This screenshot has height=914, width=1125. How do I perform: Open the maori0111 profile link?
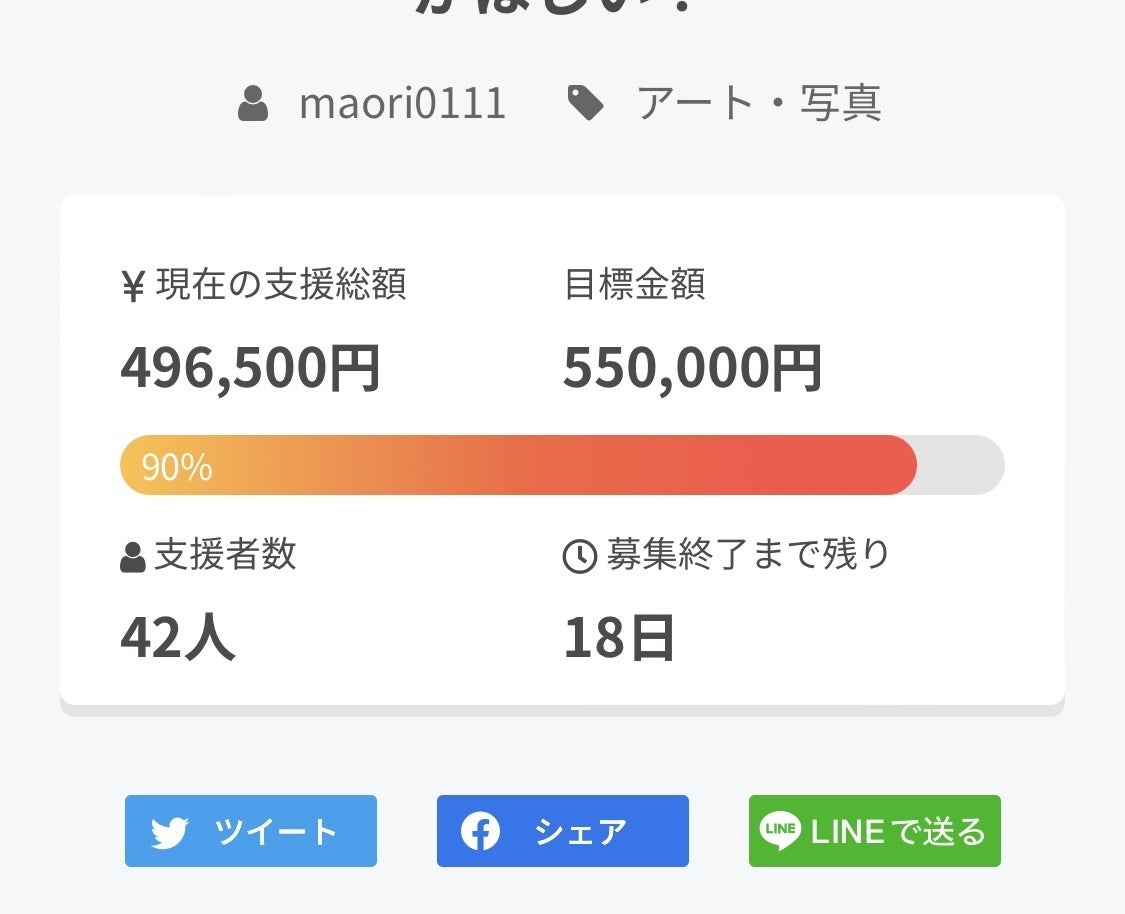point(403,103)
